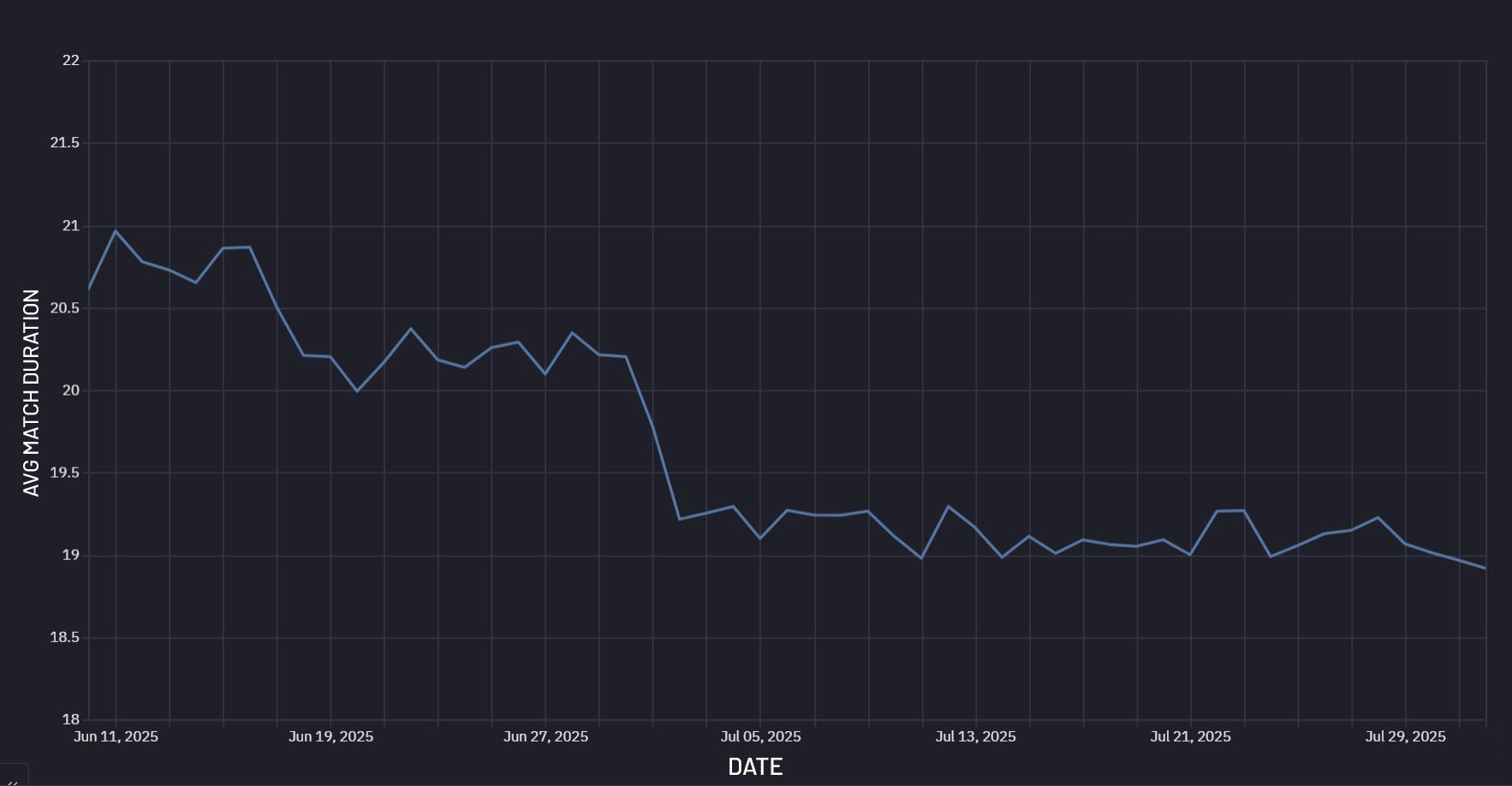Click the DATE axis title
1512x786 pixels.
754,766
